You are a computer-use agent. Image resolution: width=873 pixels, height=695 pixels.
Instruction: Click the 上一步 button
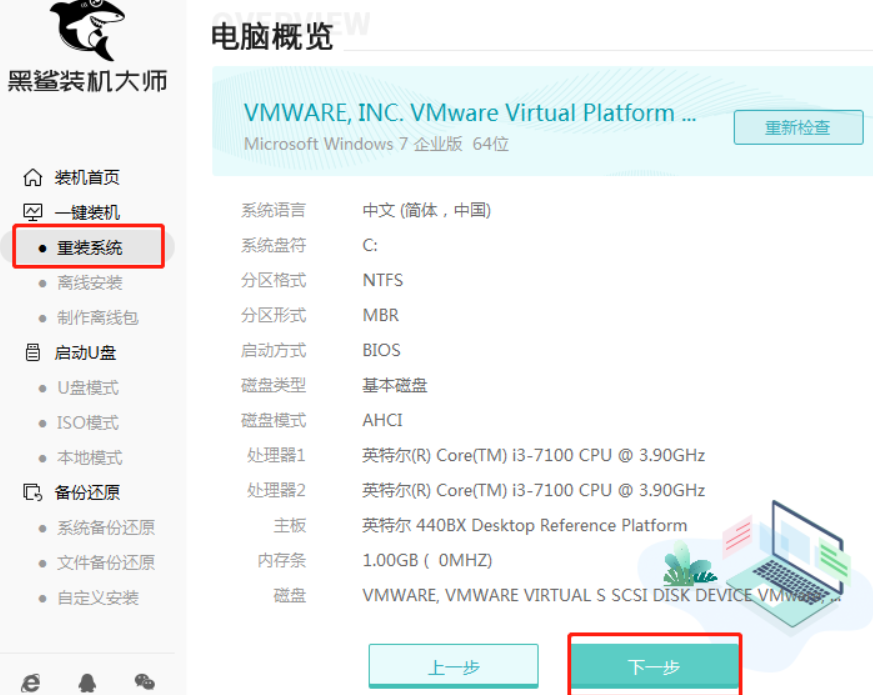453,667
